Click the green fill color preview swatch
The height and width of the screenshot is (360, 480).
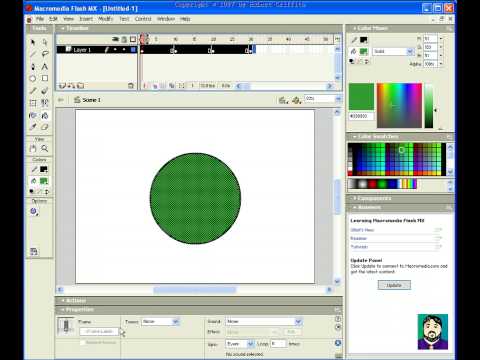tap(361, 97)
